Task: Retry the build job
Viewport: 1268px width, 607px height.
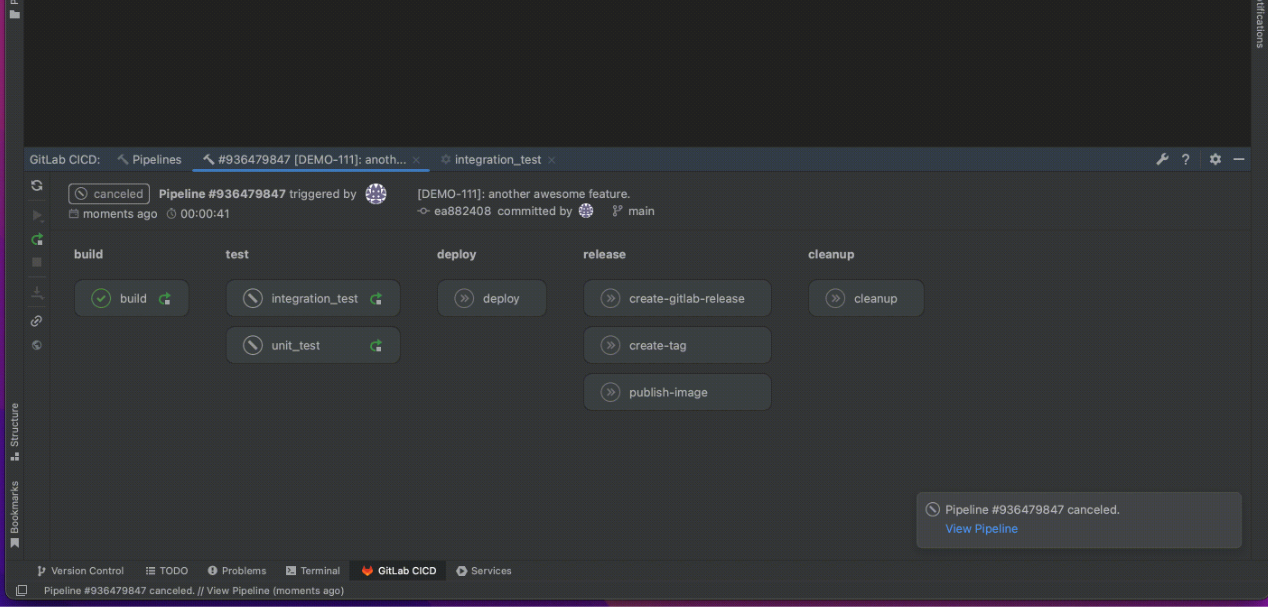Action: [x=165, y=299]
